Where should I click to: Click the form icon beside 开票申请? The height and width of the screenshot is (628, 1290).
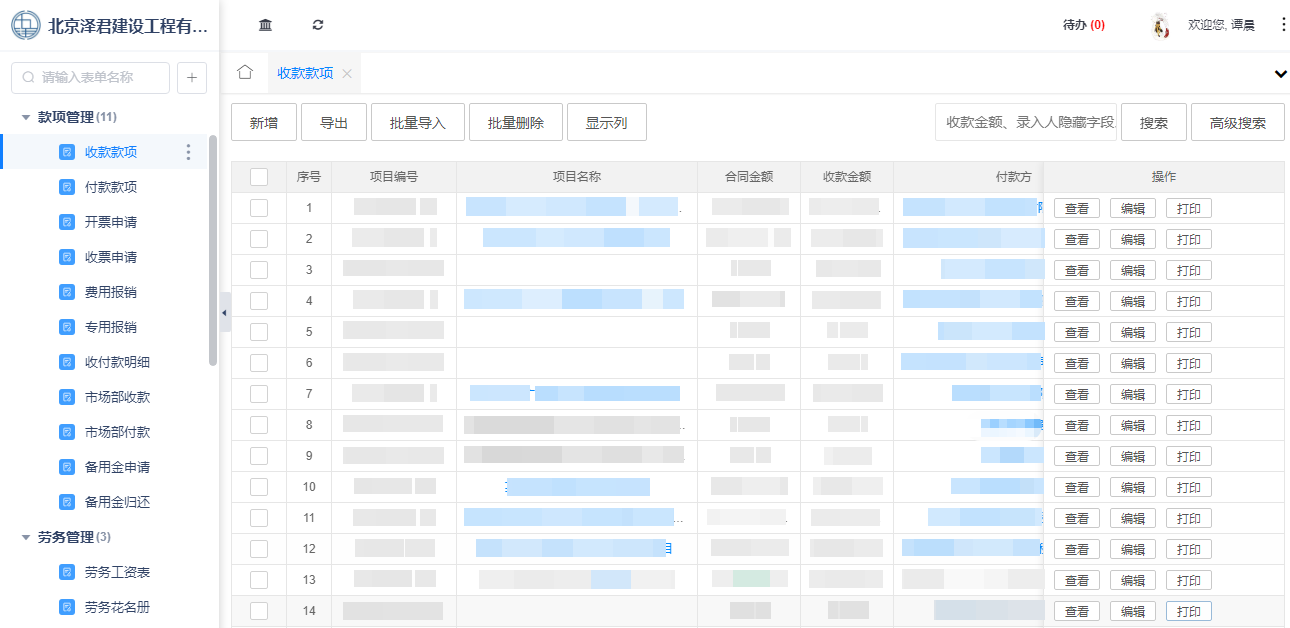[67, 222]
